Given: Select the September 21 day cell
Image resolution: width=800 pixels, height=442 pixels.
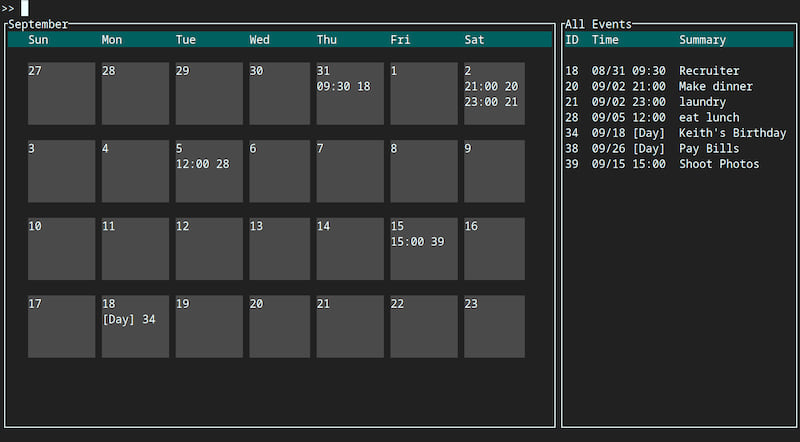Looking at the screenshot, I should [x=350, y=326].
